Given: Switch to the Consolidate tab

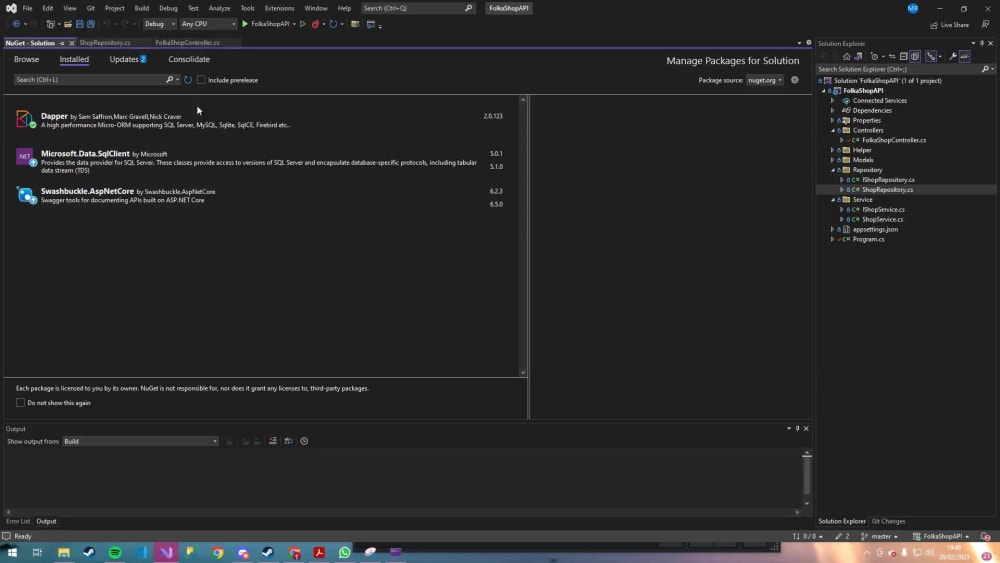Looking at the screenshot, I should (x=189, y=59).
